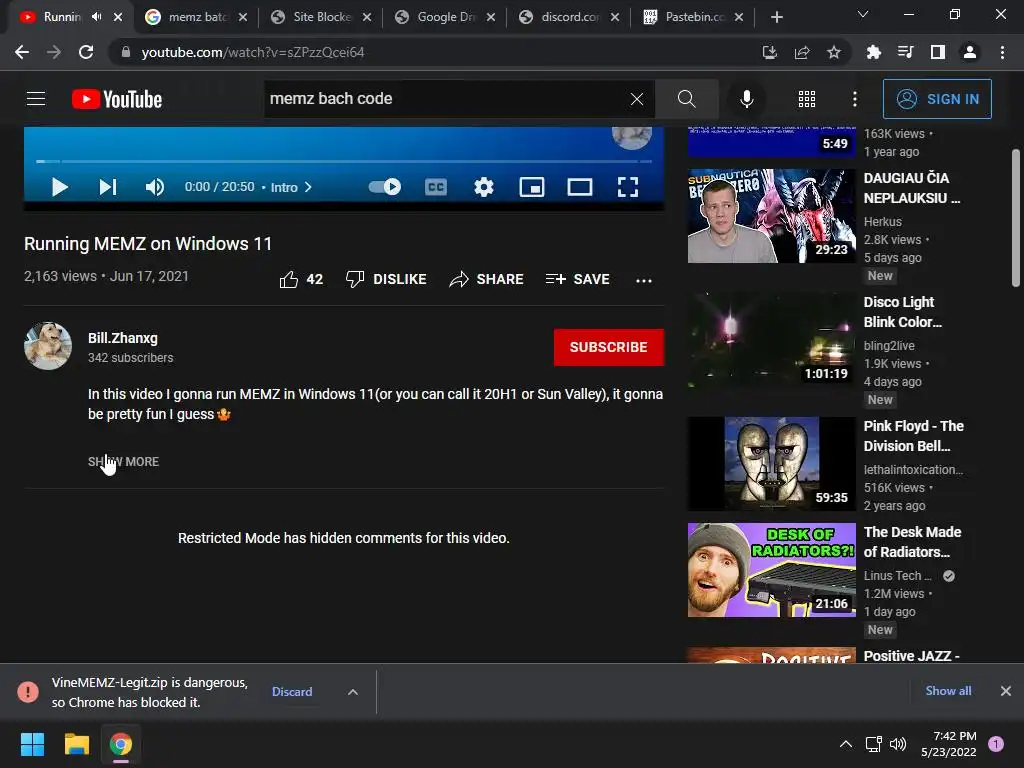This screenshot has width=1024, height=768.
Task: Click the video progress bar
Action: [344, 161]
